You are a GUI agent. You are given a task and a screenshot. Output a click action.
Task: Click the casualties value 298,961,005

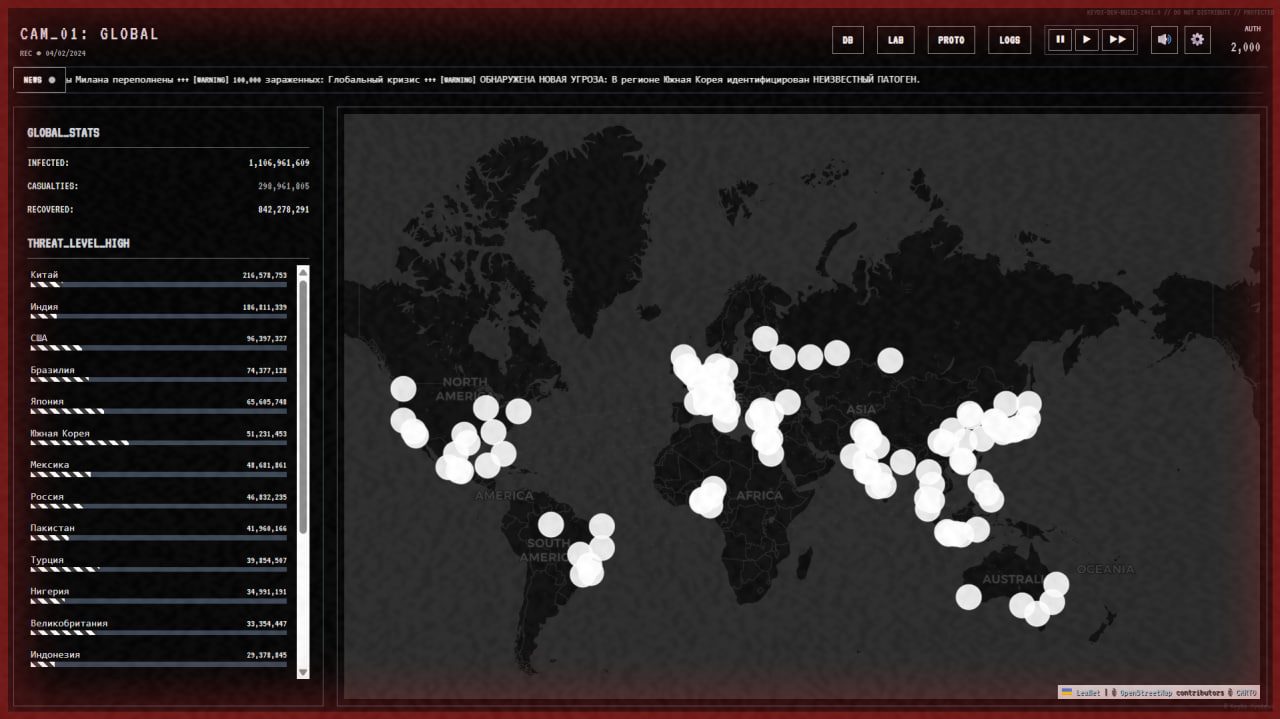[284, 186]
